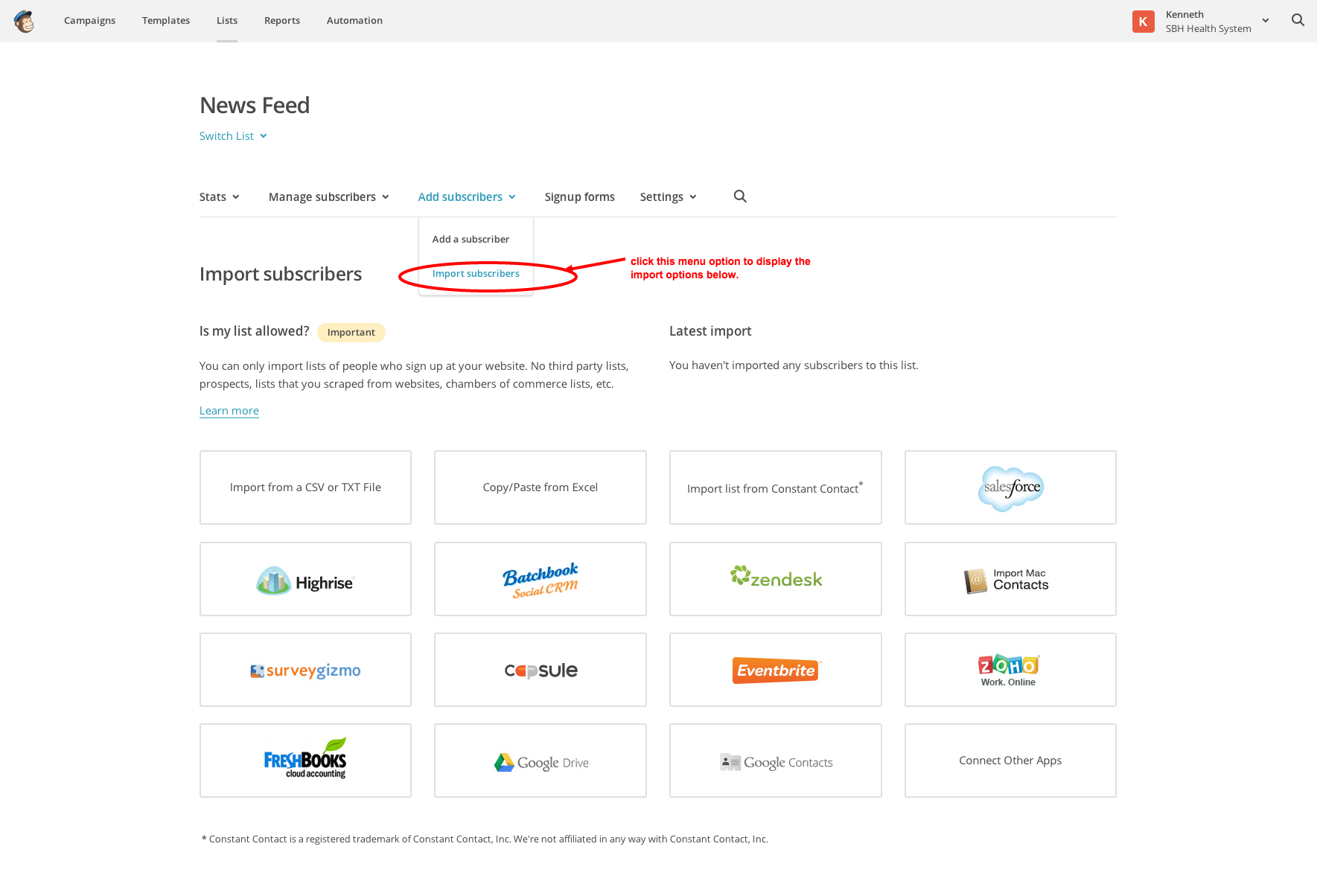Open the Manage subscribers dropdown

(328, 197)
